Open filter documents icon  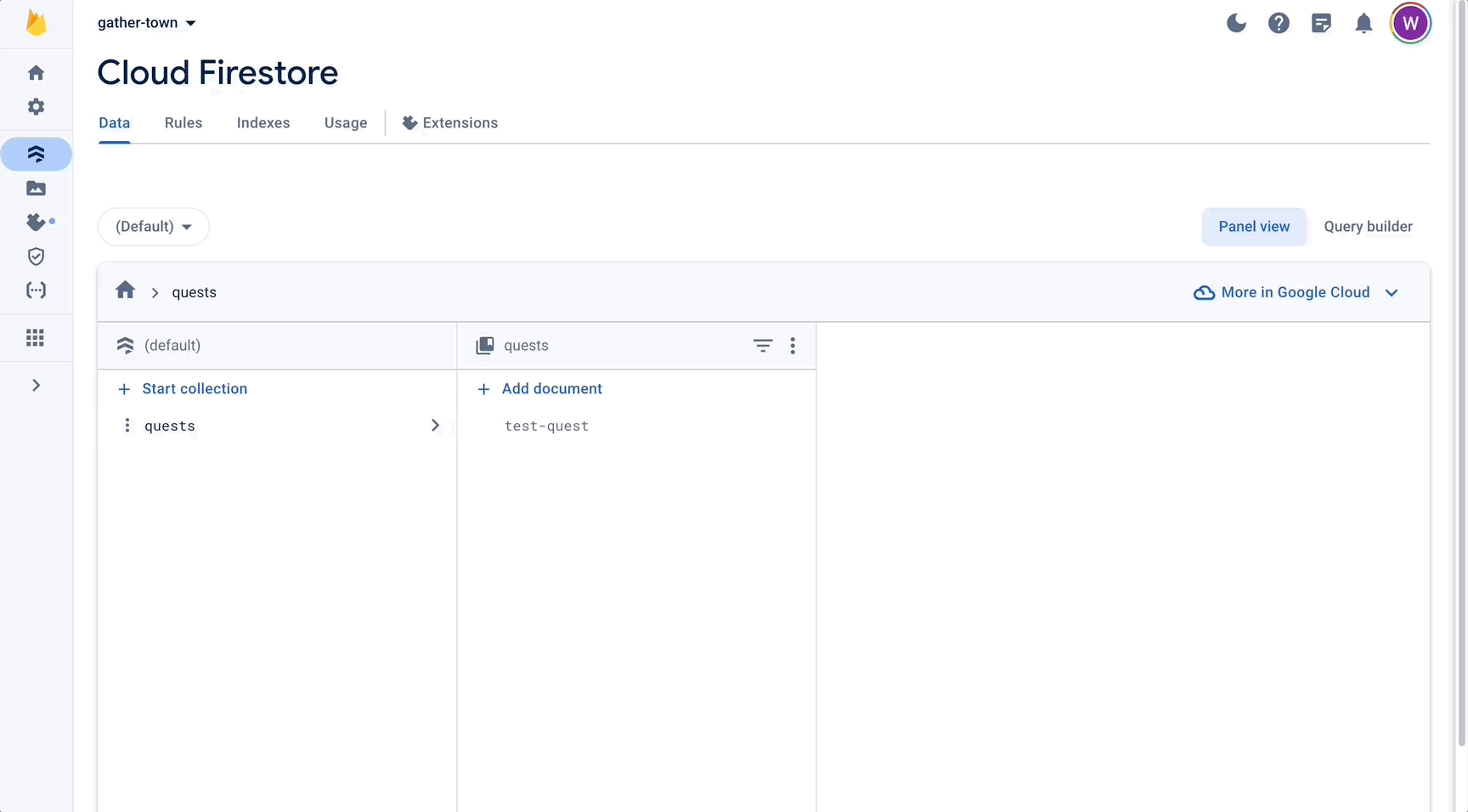(763, 346)
